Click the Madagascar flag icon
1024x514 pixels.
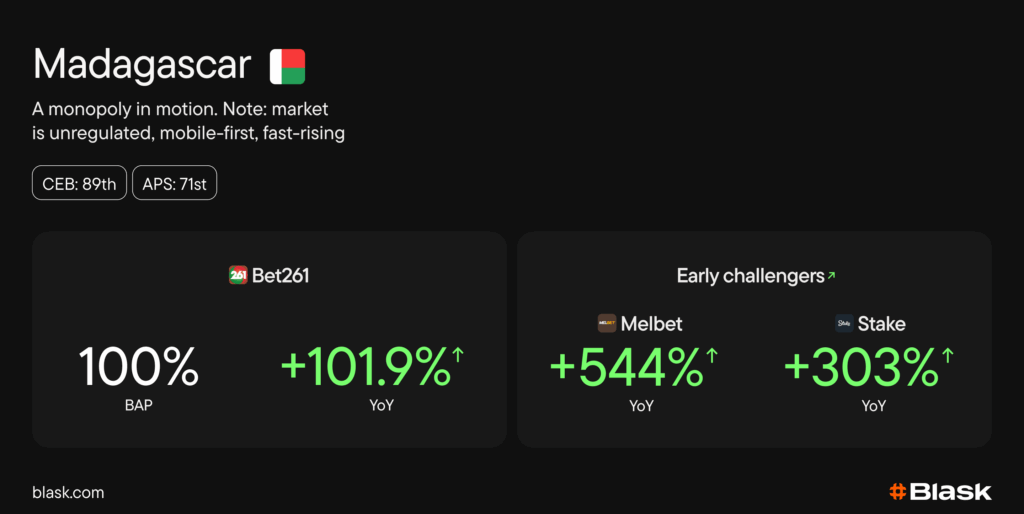(x=287, y=66)
